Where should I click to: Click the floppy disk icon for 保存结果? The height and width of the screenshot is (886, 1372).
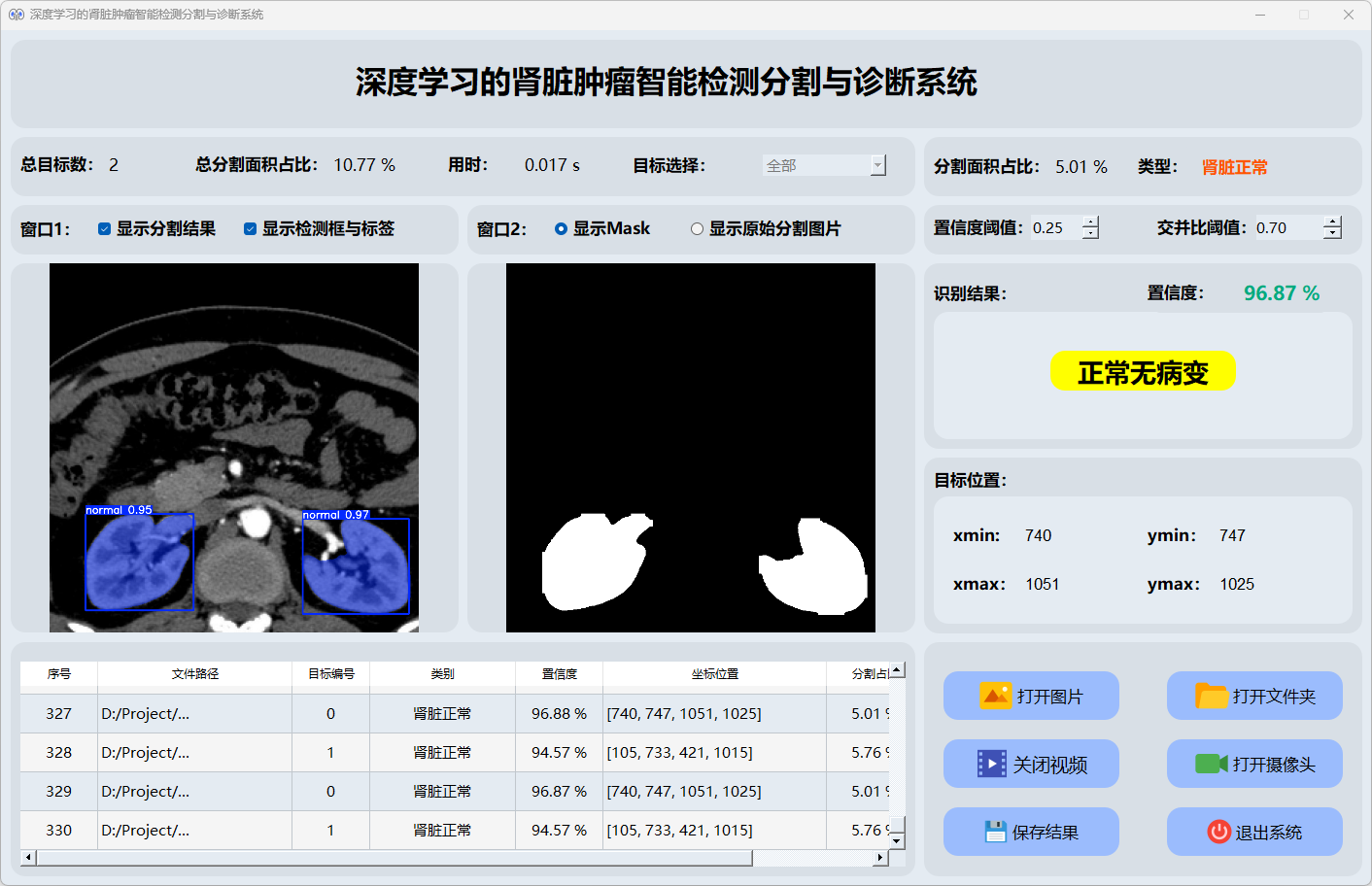click(x=995, y=832)
